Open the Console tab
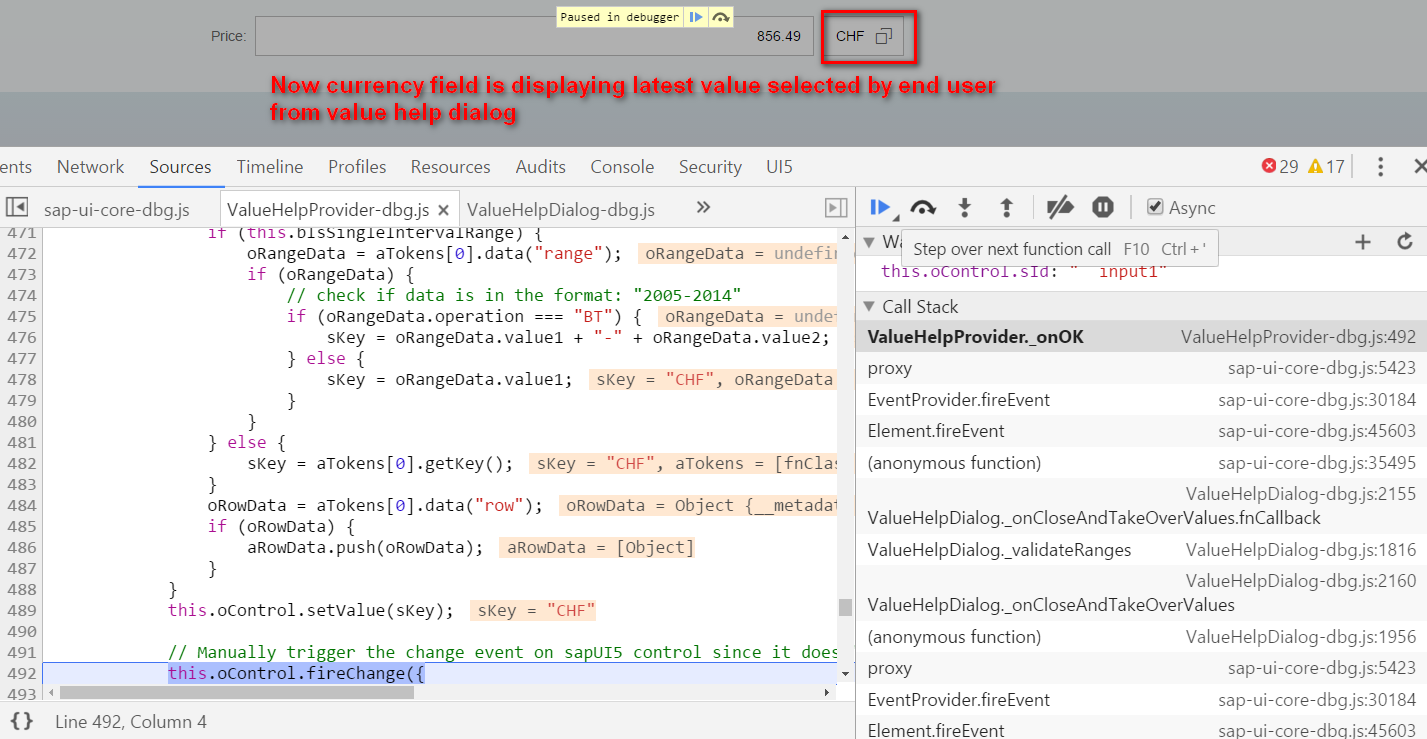This screenshot has width=1427, height=739. click(622, 167)
